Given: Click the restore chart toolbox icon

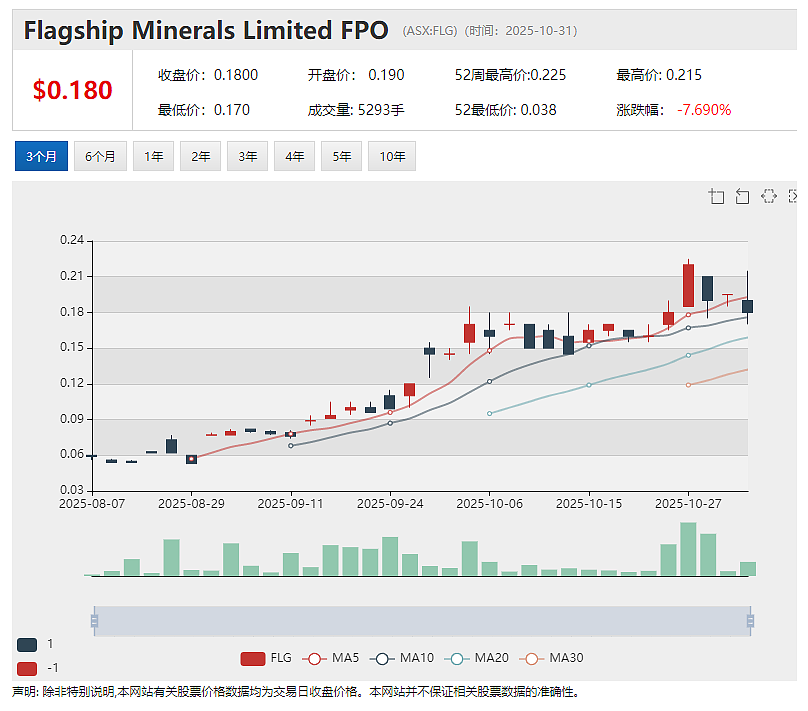Looking at the screenshot, I should (x=768, y=196).
